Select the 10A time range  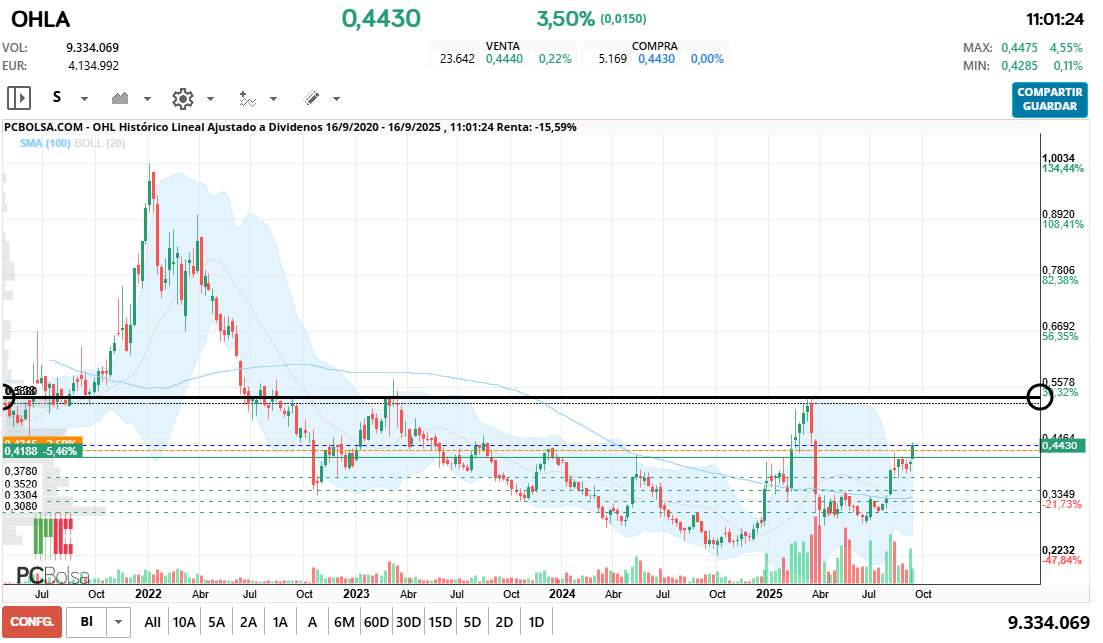click(x=184, y=622)
